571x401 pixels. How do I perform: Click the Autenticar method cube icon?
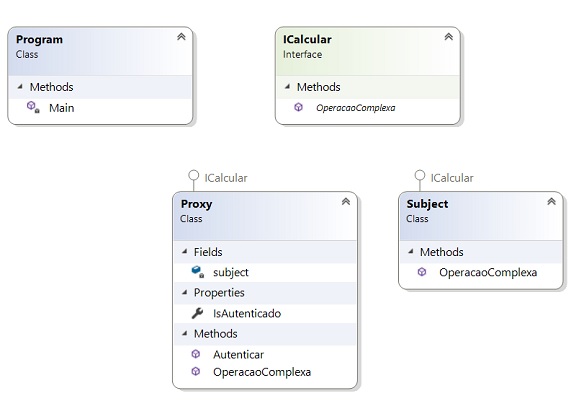[x=196, y=354]
